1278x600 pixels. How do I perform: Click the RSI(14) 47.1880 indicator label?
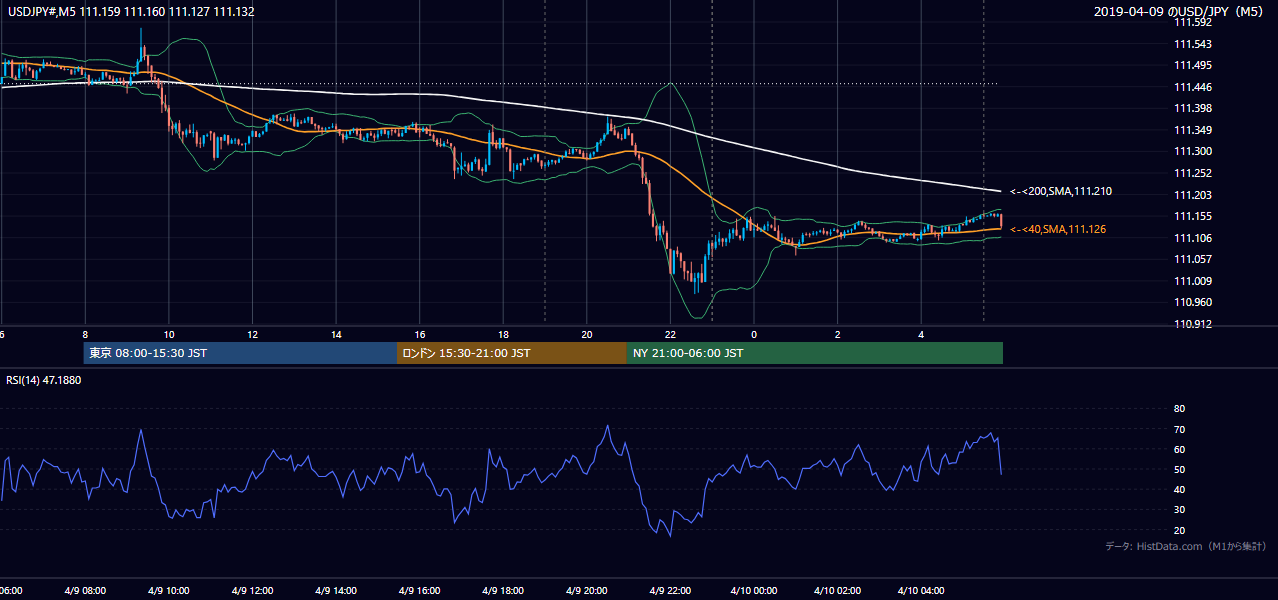click(x=43, y=381)
